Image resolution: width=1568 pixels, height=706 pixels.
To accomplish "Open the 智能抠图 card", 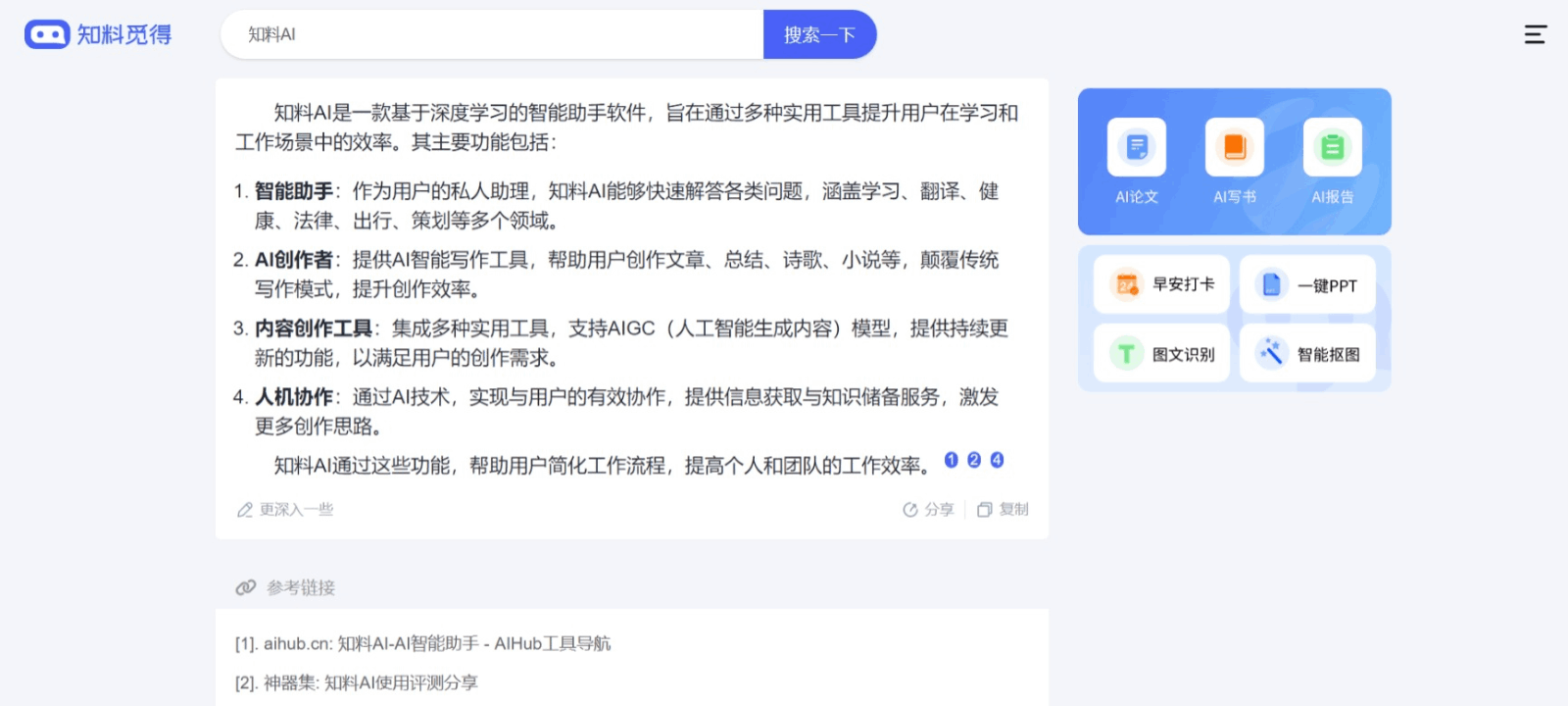I will pos(1307,353).
